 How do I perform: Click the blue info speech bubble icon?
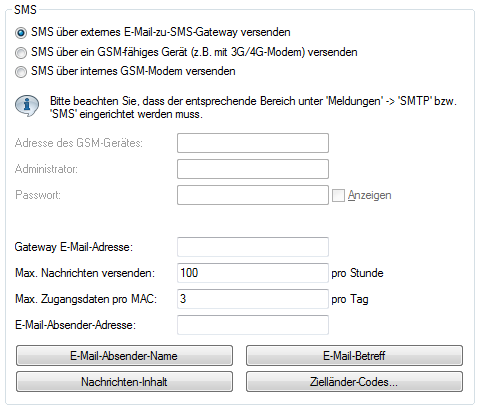[x=27, y=106]
